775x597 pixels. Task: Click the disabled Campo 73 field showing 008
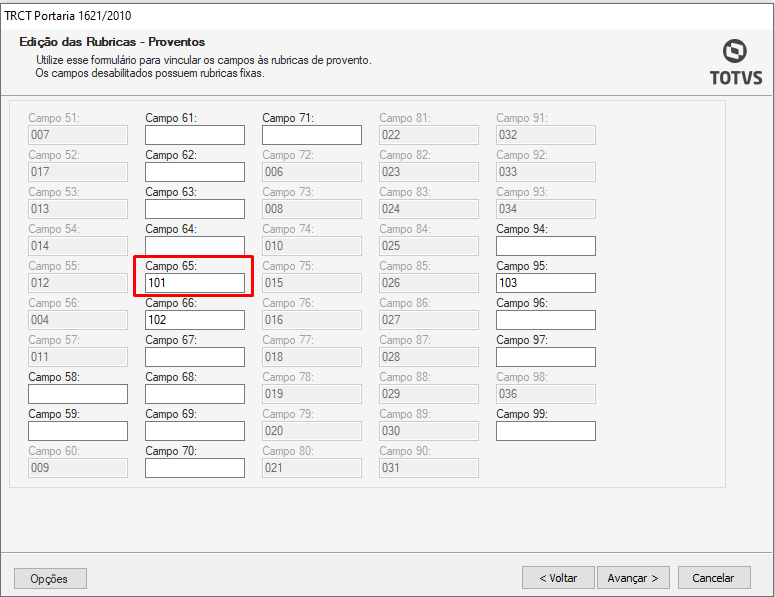(x=312, y=209)
